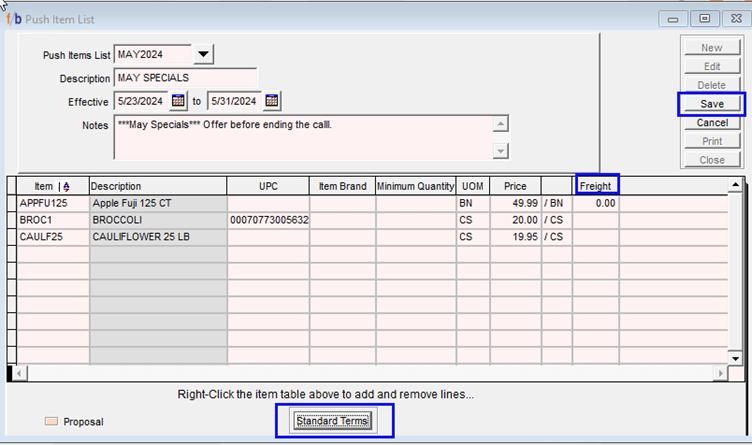The height and width of the screenshot is (445, 752).
Task: Open the Effective start date calendar picker
Action: coord(179,101)
